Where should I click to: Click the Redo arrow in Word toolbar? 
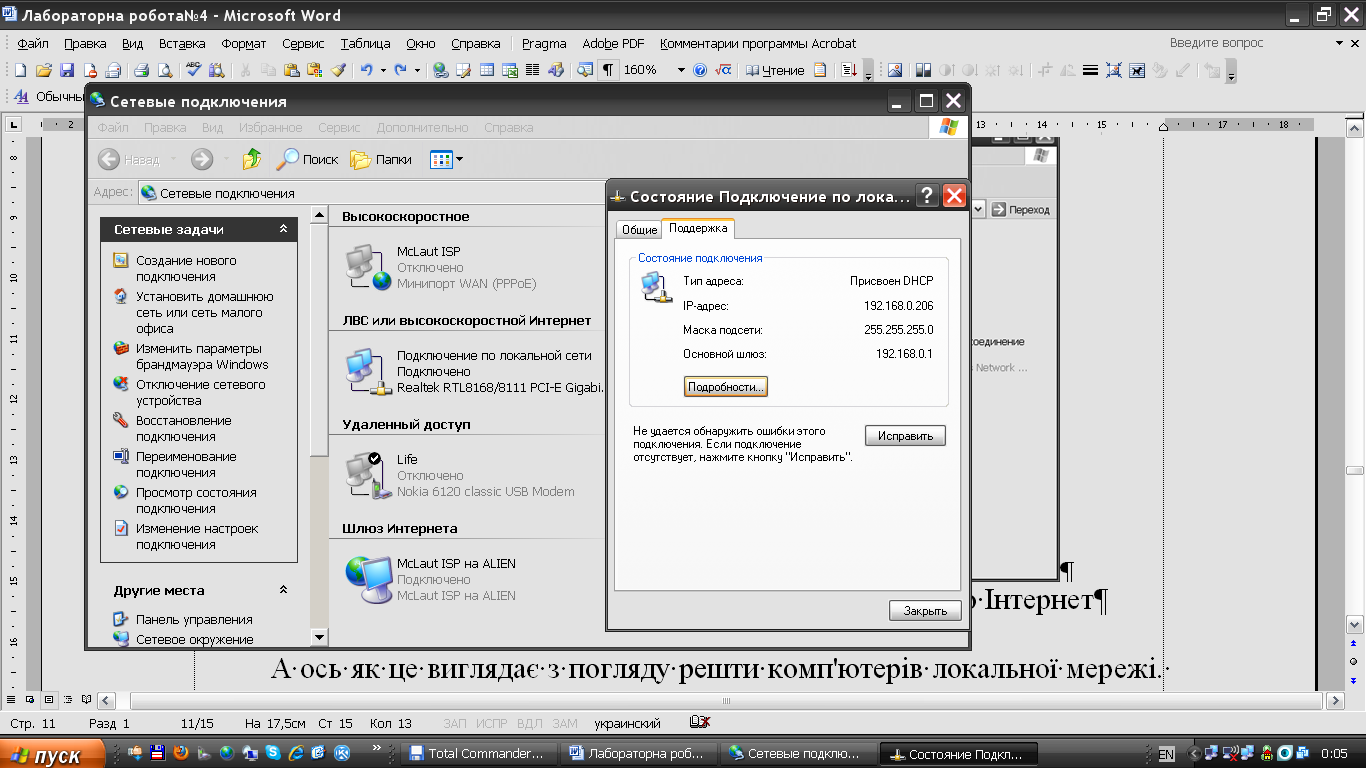click(x=400, y=70)
